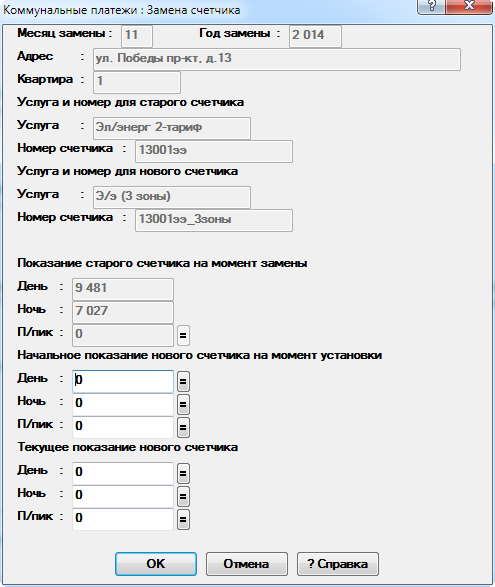The height and width of the screenshot is (587, 495).
Task: Focus the initial День reading field
Action: pos(123,381)
